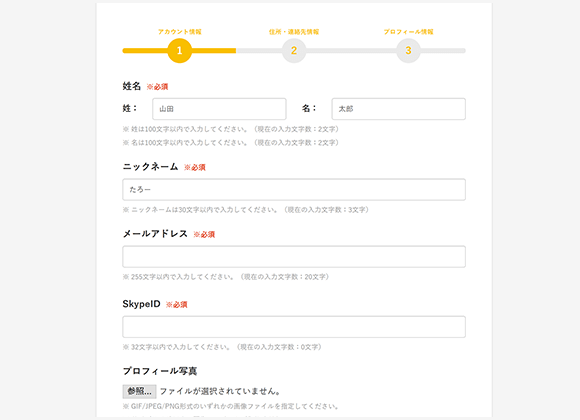Screen dimensions: 580x420
Task: Click the ニックネーム heading label
Action: 151,167
